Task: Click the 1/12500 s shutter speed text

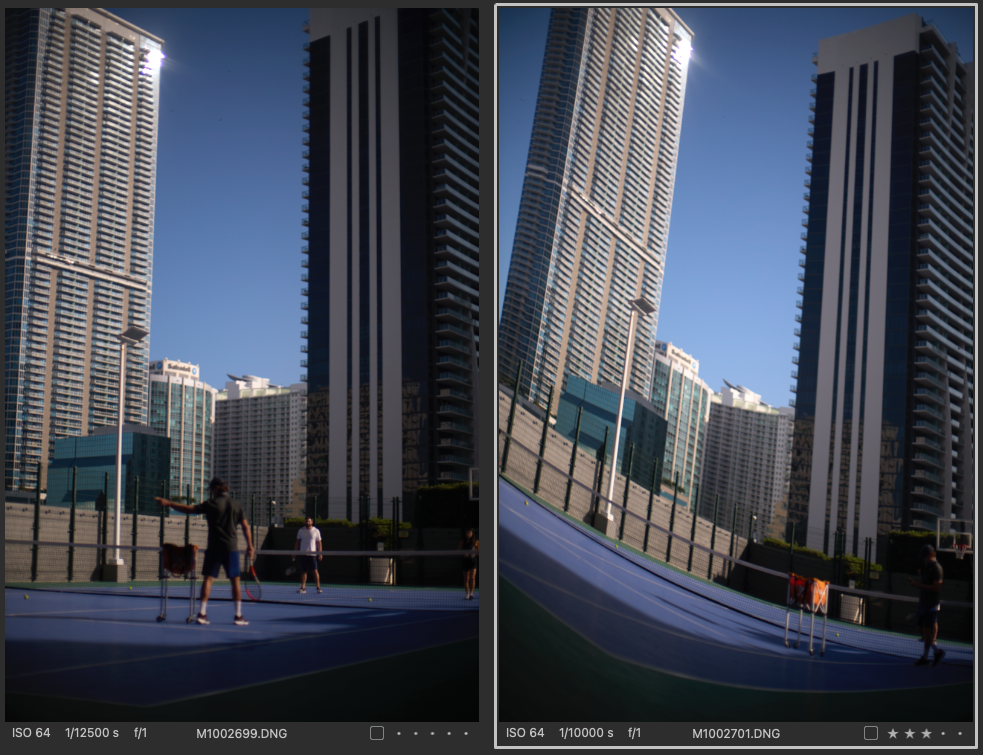Action: 92,733
